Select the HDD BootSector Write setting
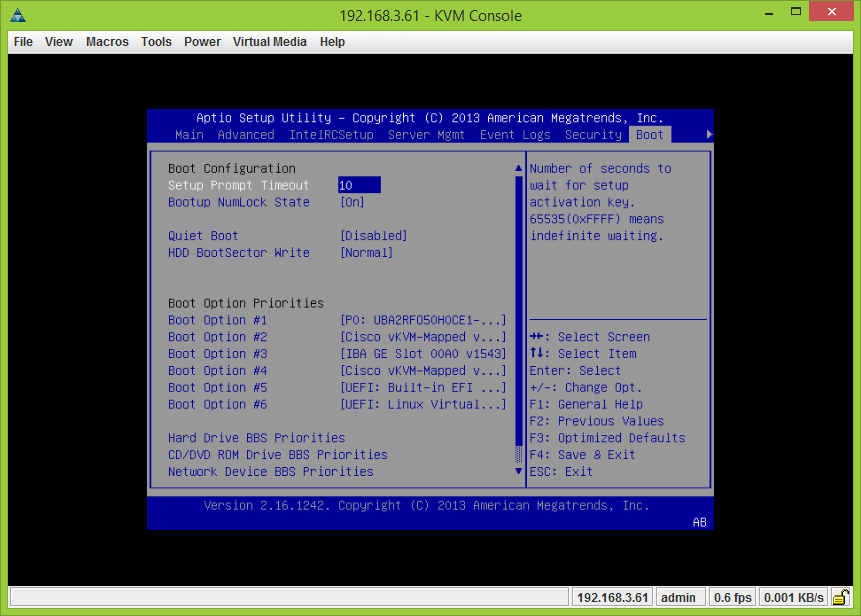The width and height of the screenshot is (861, 616). (x=237, y=252)
